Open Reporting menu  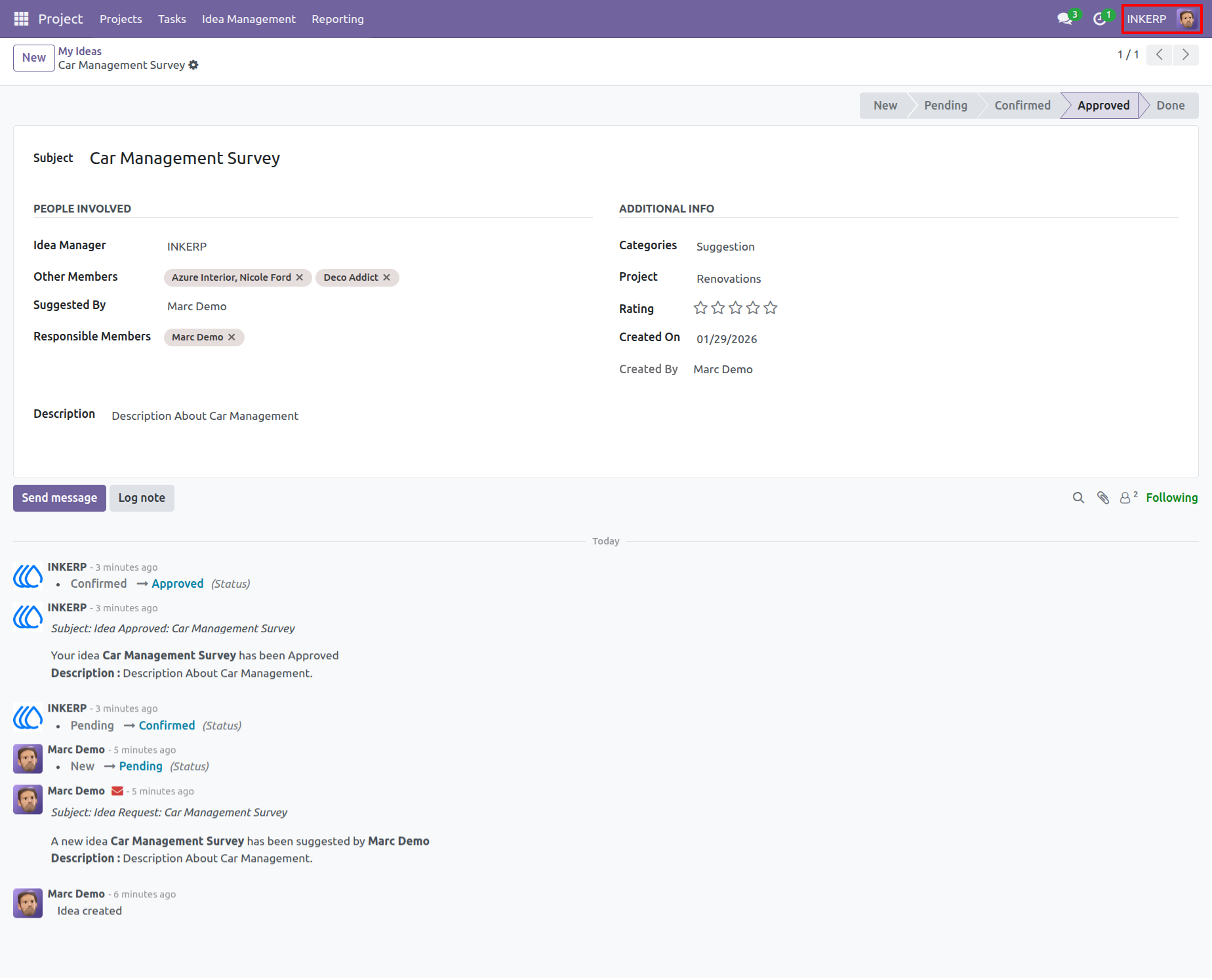click(338, 19)
